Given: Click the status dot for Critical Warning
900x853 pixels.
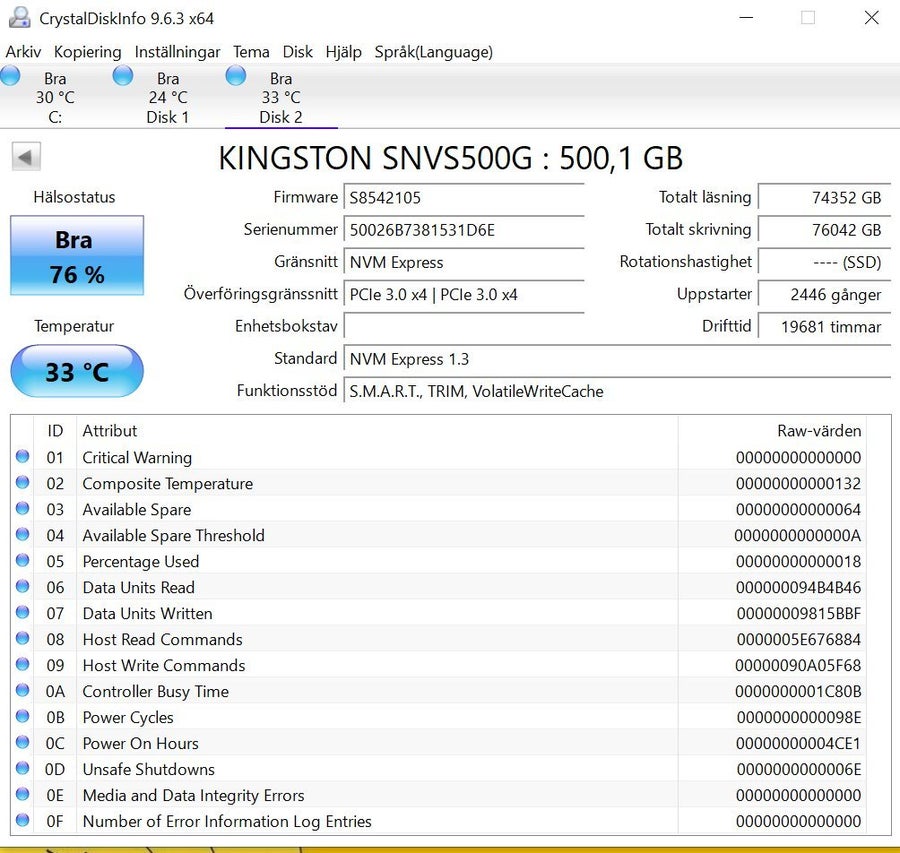Looking at the screenshot, I should (22, 456).
